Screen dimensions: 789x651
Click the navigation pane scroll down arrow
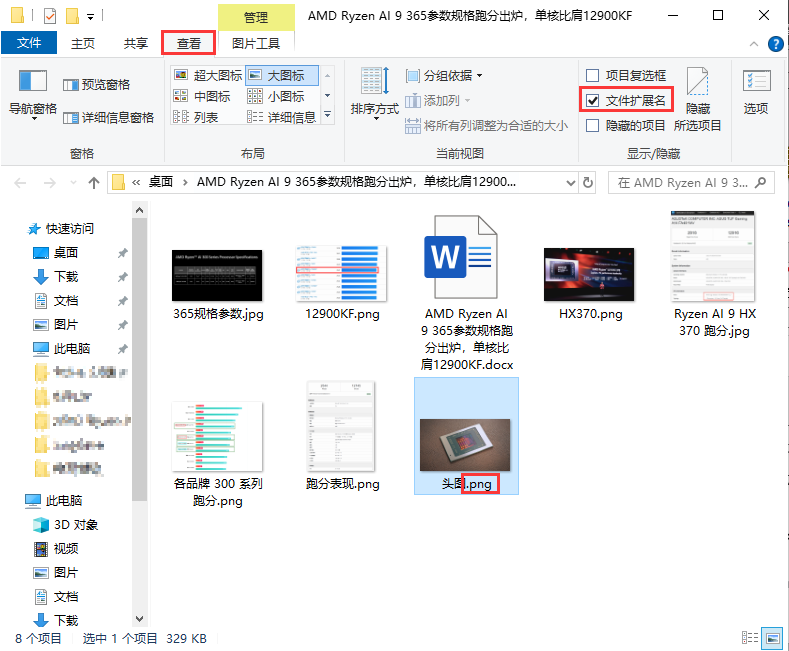[x=139, y=619]
